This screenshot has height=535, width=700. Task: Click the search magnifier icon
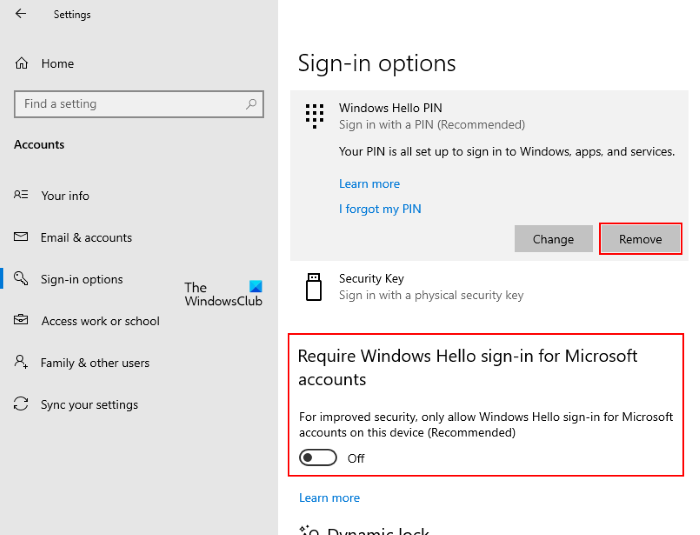251,104
